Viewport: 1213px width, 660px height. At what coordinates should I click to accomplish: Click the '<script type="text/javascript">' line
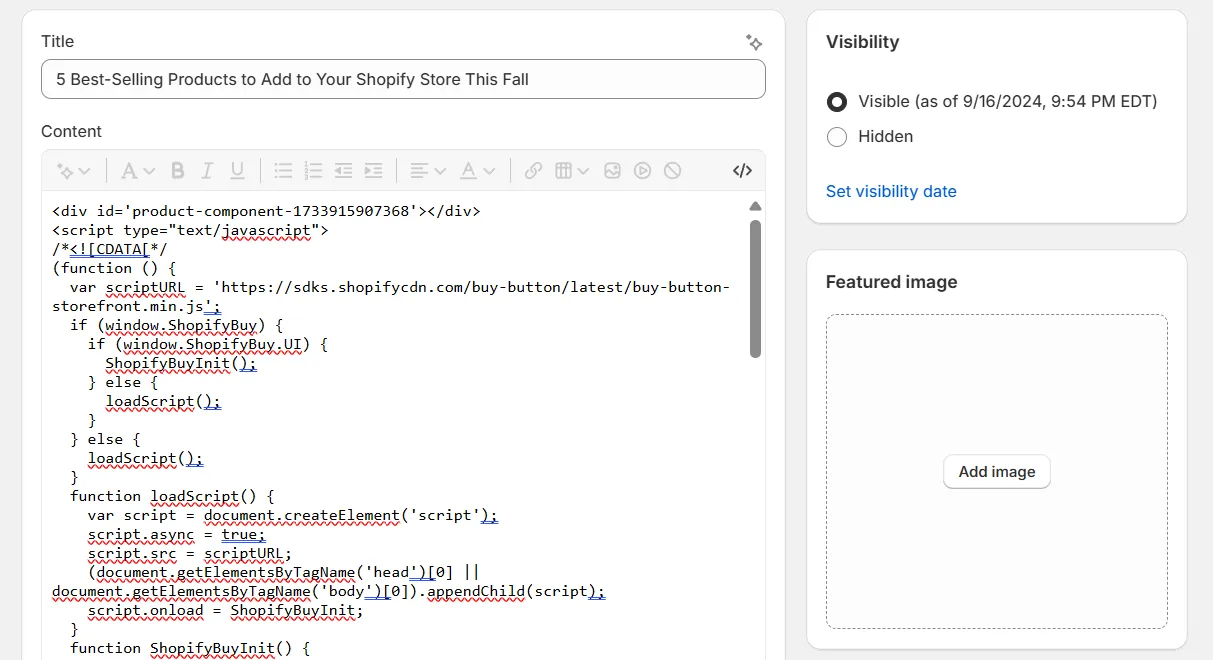190,230
